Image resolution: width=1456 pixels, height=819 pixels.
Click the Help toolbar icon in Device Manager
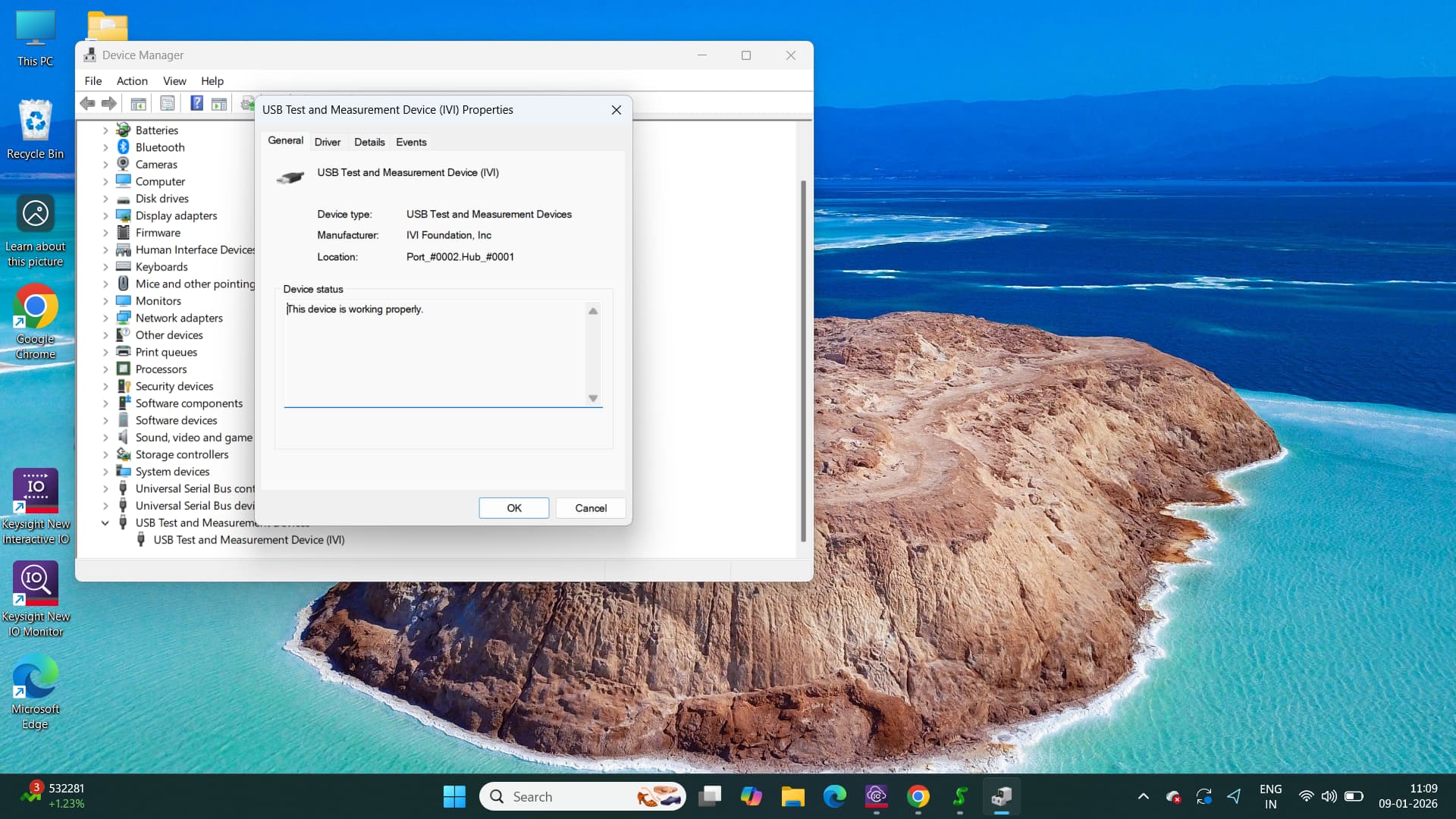(196, 103)
